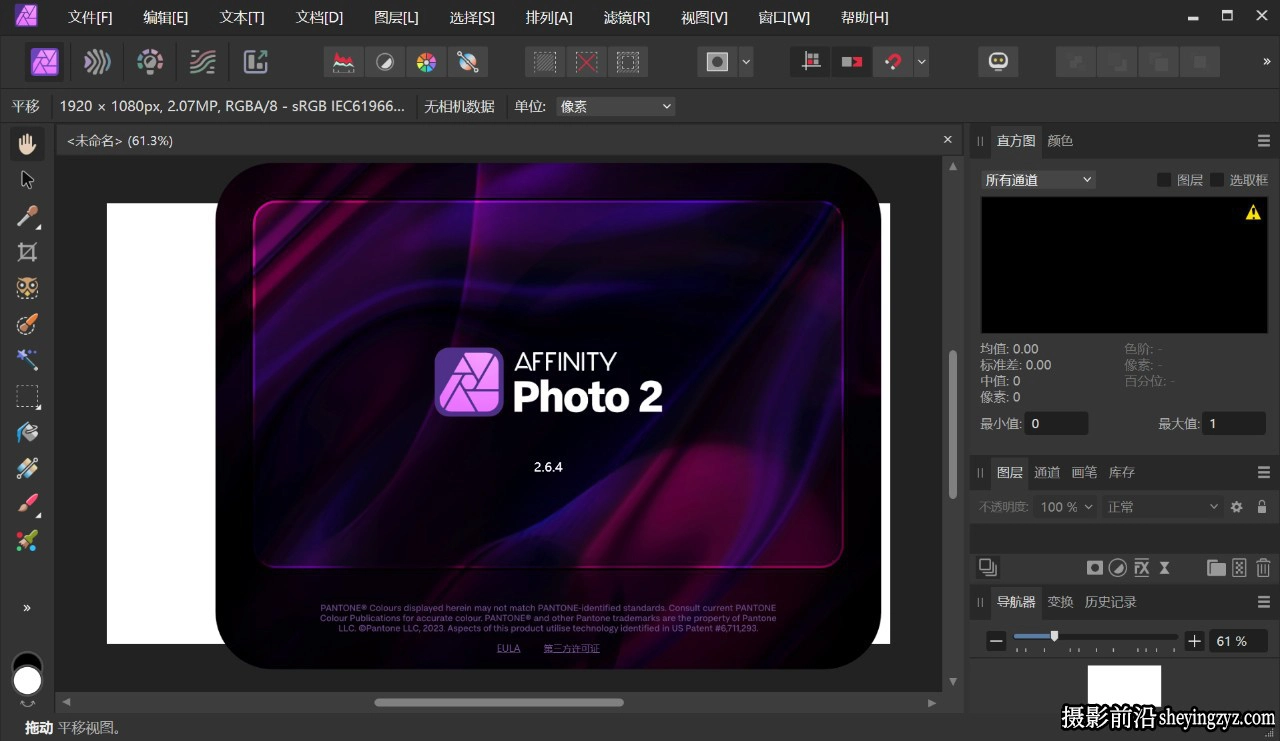Image resolution: width=1280 pixels, height=741 pixels.
Task: Toggle the Quick Mask button
Action: (717, 62)
